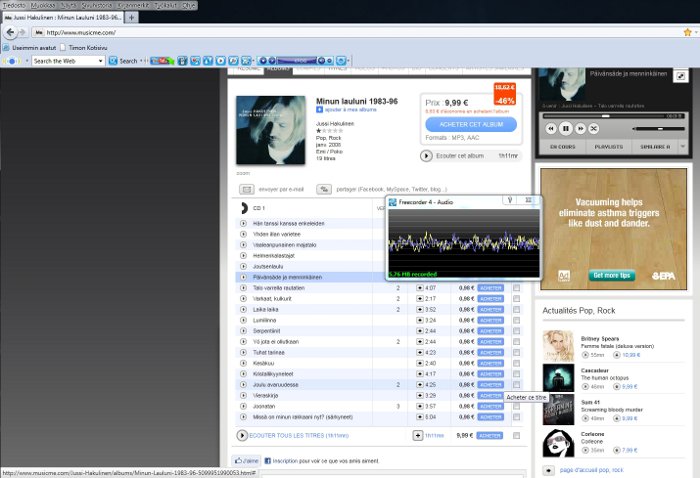Screen dimensions: 700x478
Task: Click Get more tips ad button
Action: [611, 275]
